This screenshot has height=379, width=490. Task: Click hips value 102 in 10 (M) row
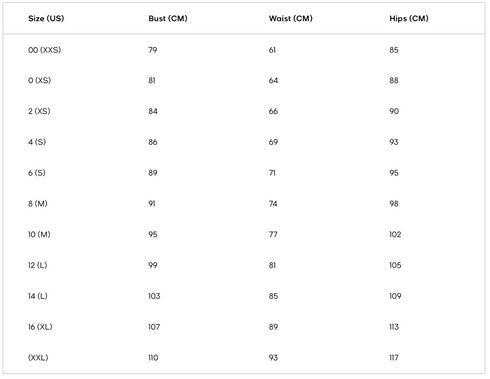(395, 234)
